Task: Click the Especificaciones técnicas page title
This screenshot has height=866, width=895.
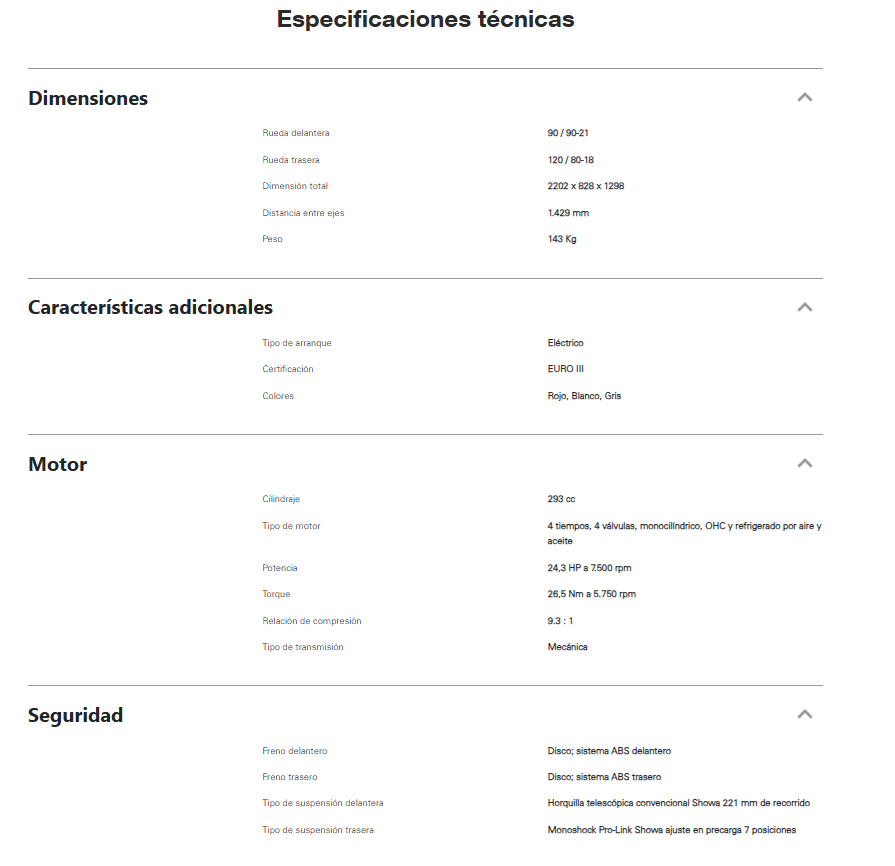Action: (425, 19)
